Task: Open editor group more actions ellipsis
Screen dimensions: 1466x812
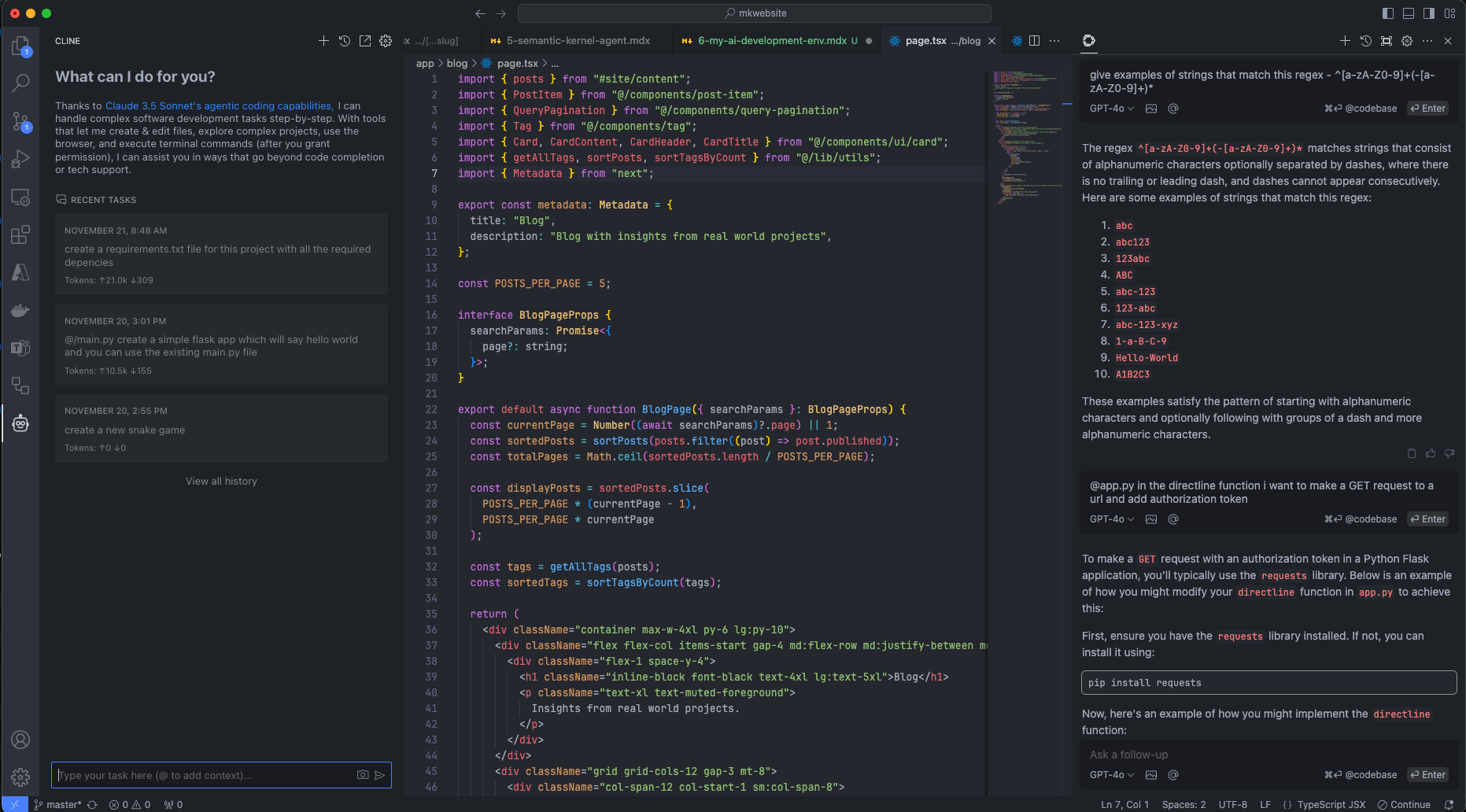Action: pyautogui.click(x=1055, y=41)
